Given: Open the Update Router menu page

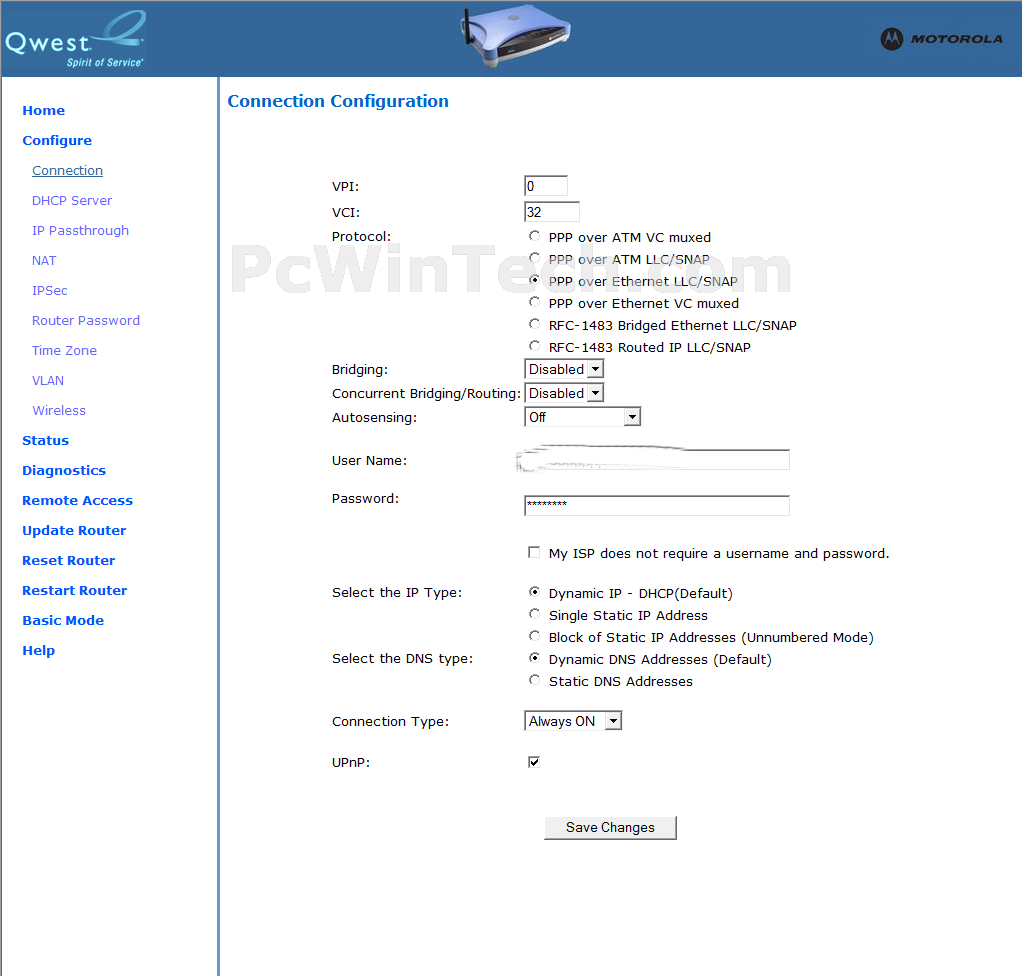Looking at the screenshot, I should 74,530.
